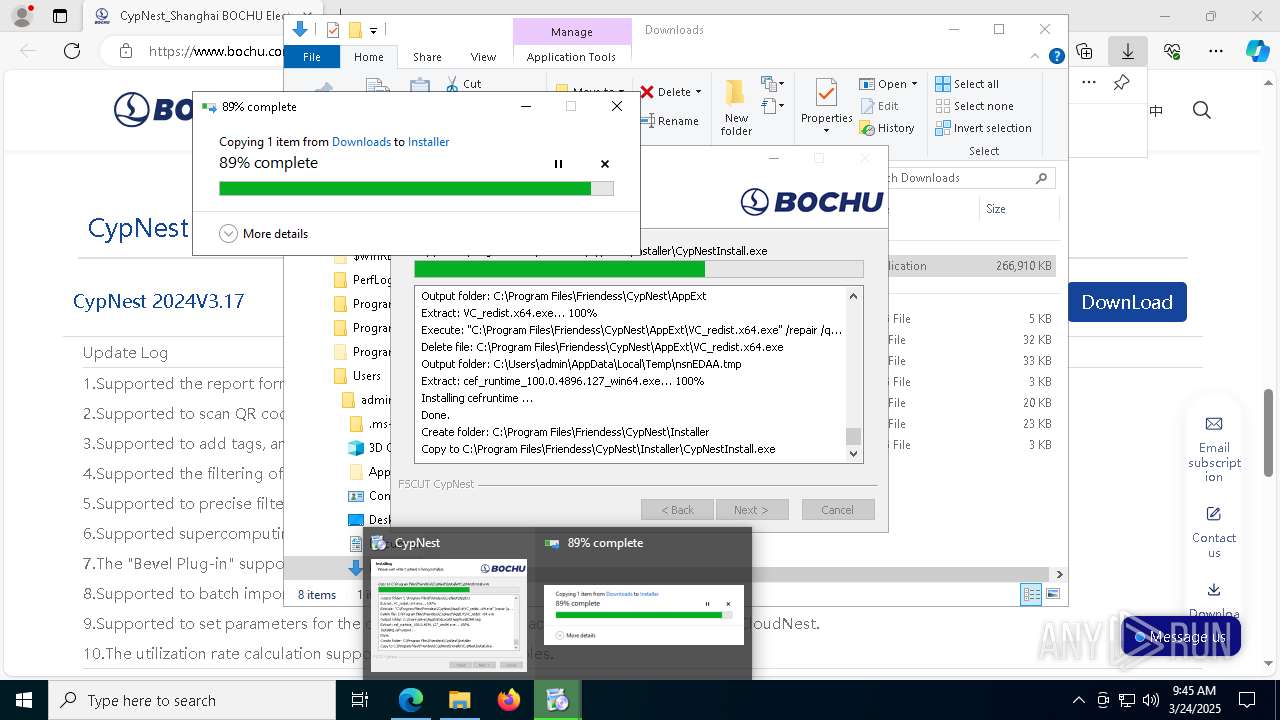Select the Manage contextual tab
1280x720 pixels.
point(572,32)
